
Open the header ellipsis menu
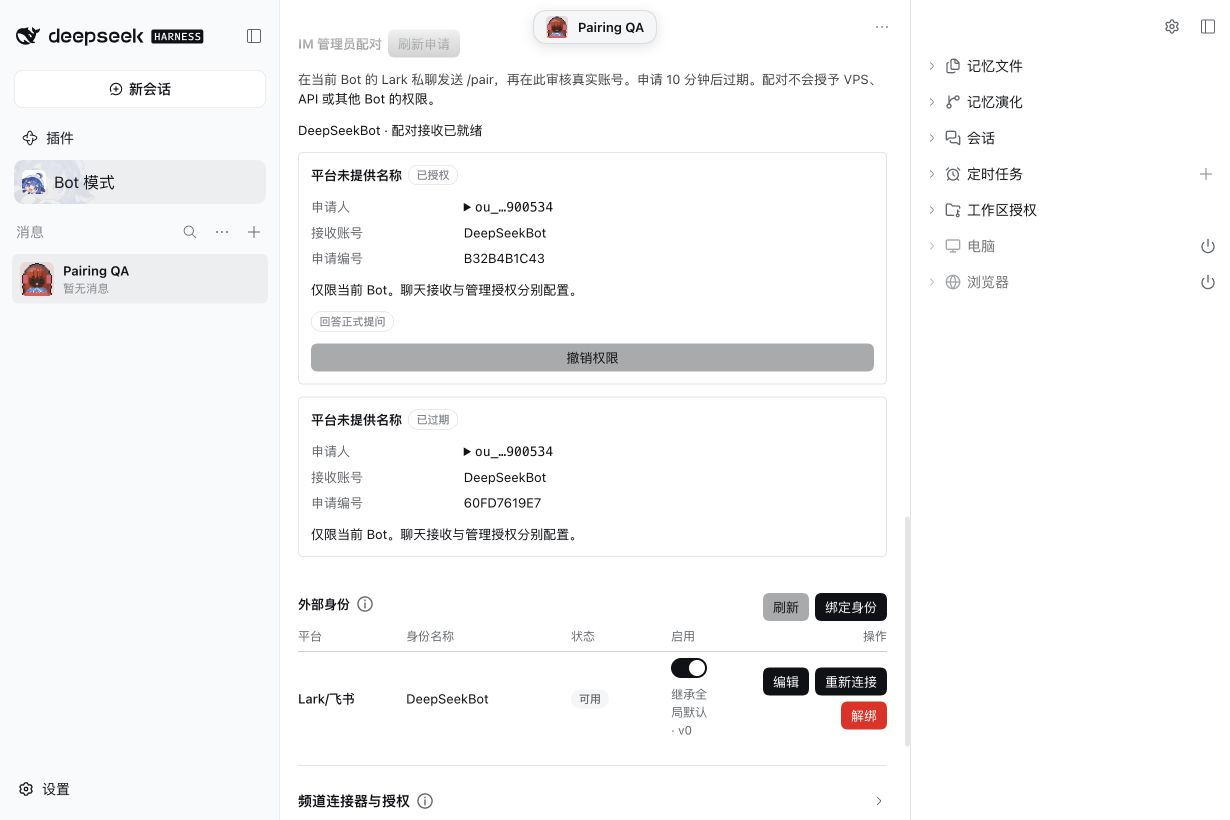[882, 27]
